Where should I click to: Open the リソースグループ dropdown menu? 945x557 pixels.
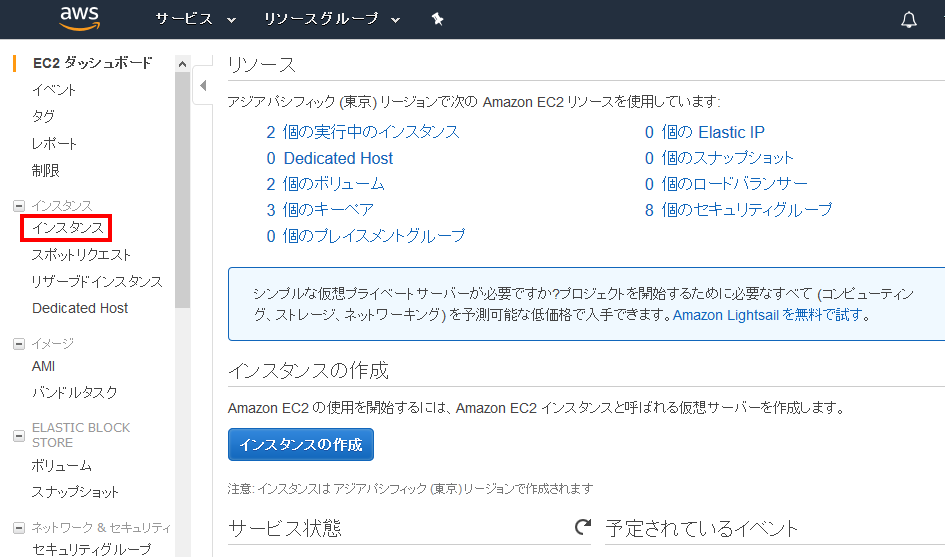click(332, 19)
